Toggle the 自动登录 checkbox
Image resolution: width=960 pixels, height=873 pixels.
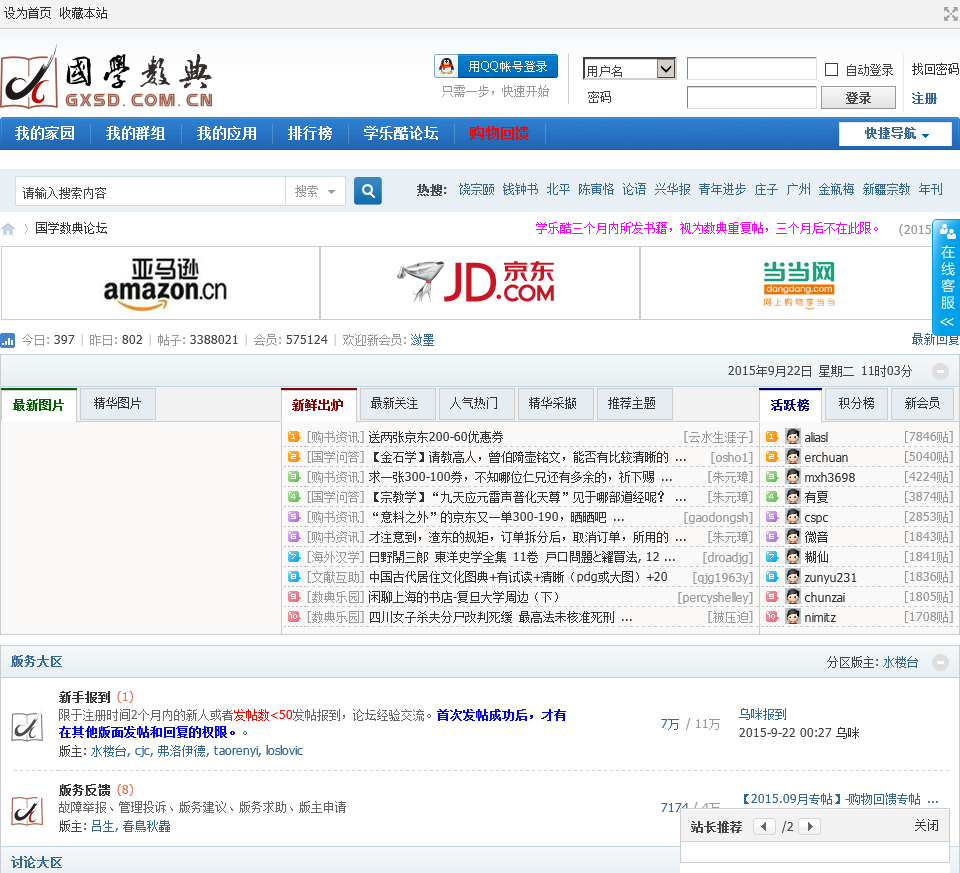[831, 70]
